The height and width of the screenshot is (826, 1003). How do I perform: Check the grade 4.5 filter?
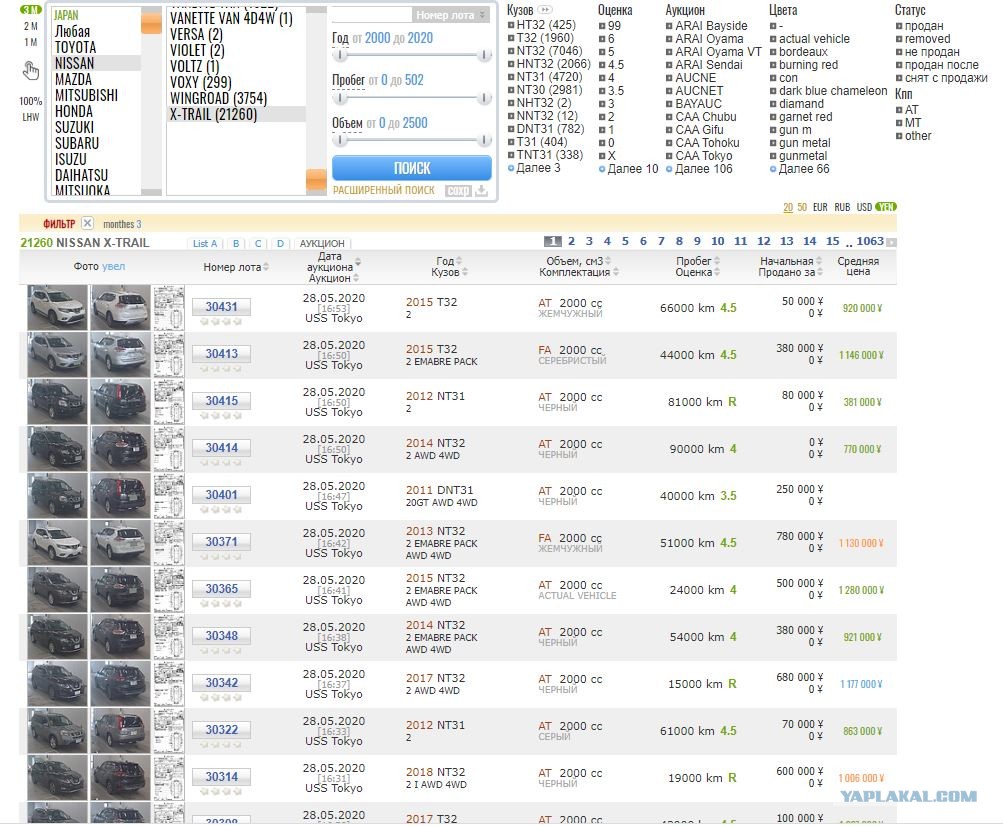point(603,65)
